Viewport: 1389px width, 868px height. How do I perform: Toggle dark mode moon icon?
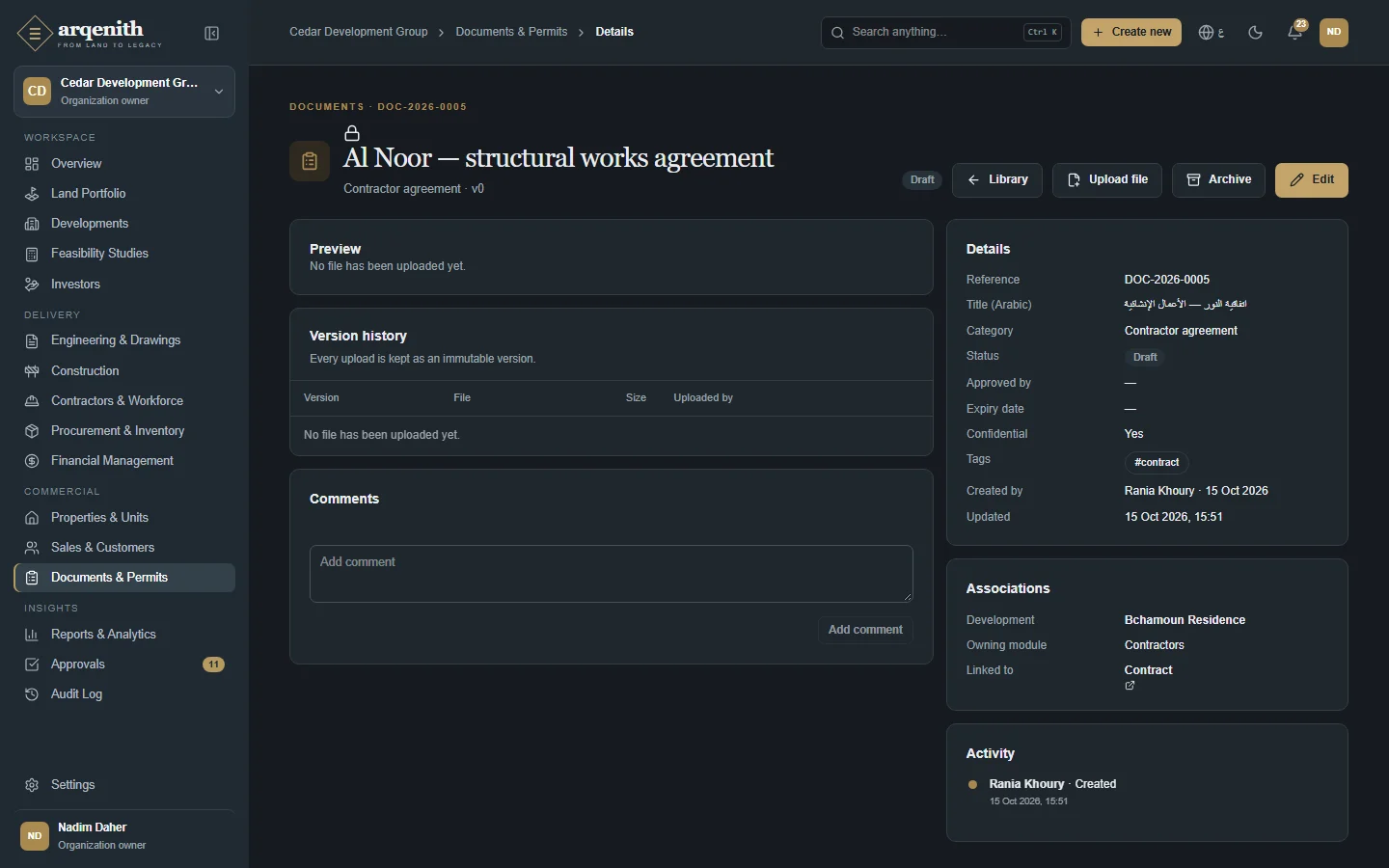point(1255,32)
